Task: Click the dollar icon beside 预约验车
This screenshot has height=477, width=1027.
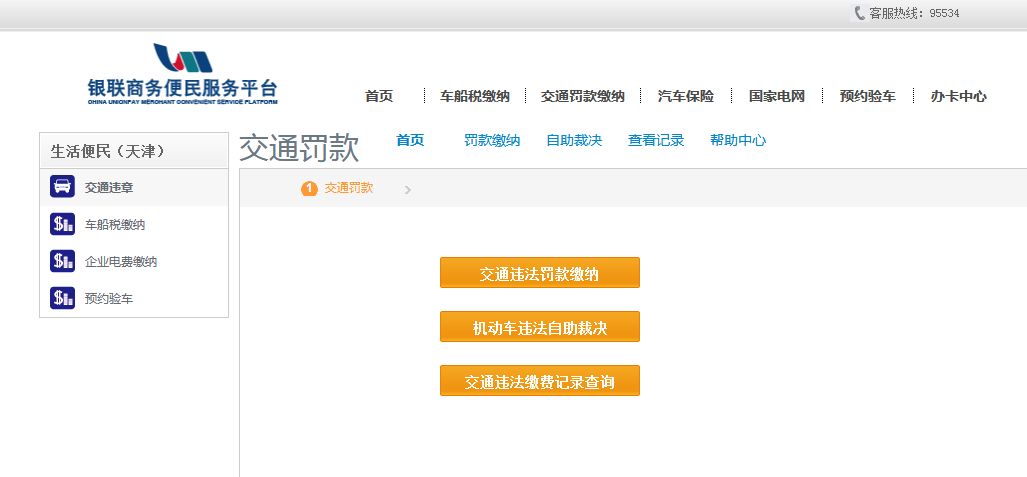Action: 62,298
